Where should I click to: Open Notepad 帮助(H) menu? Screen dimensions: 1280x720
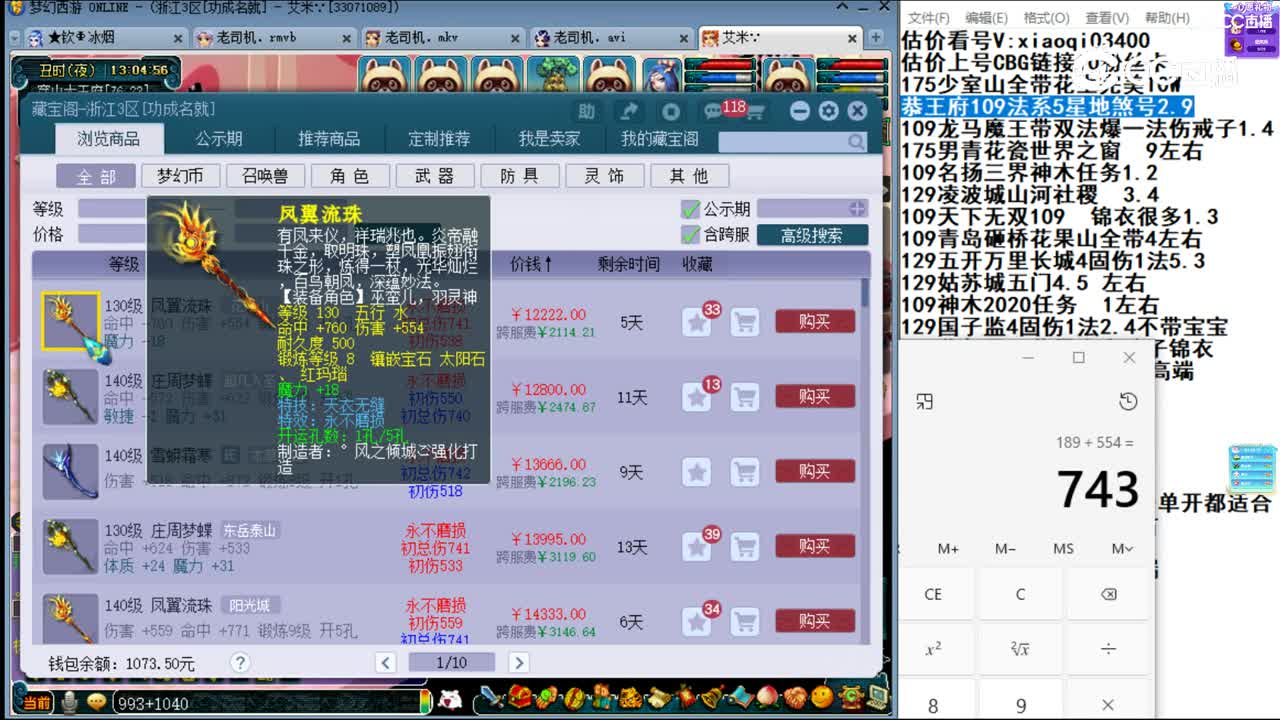pyautogui.click(x=1167, y=18)
